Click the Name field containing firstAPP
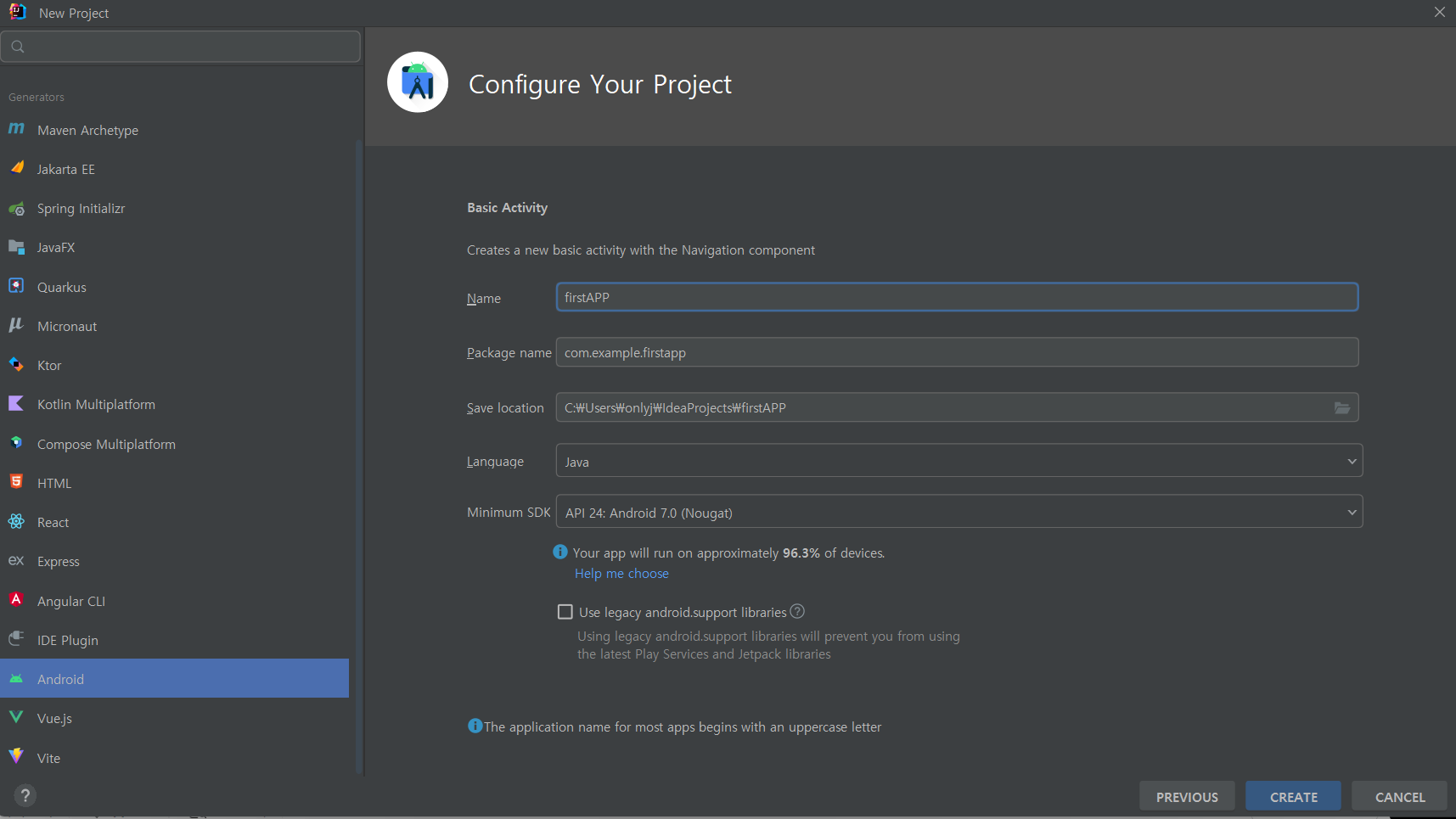Viewport: 1456px width, 819px height. click(957, 297)
